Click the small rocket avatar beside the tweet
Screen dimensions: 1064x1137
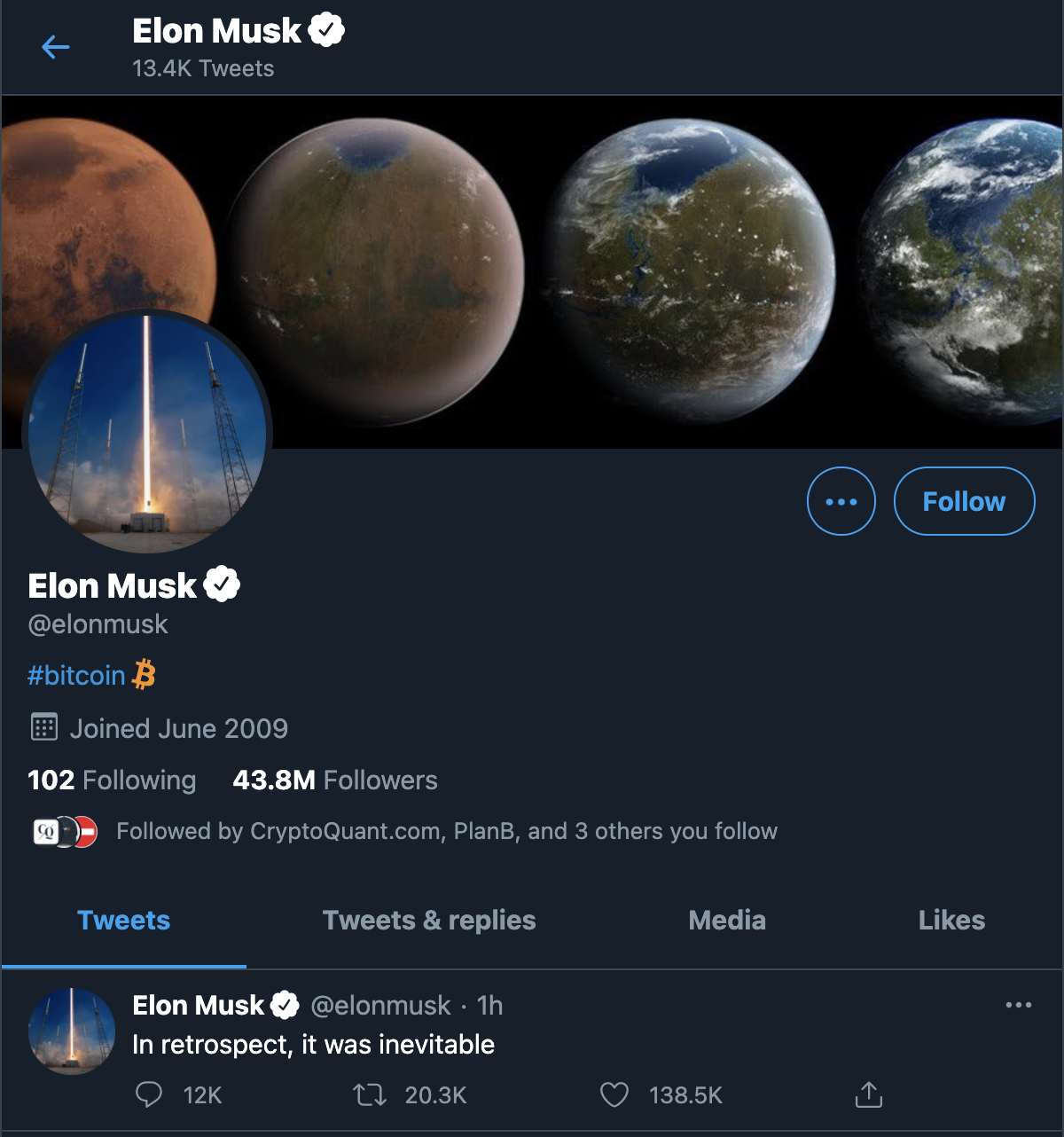72,1031
